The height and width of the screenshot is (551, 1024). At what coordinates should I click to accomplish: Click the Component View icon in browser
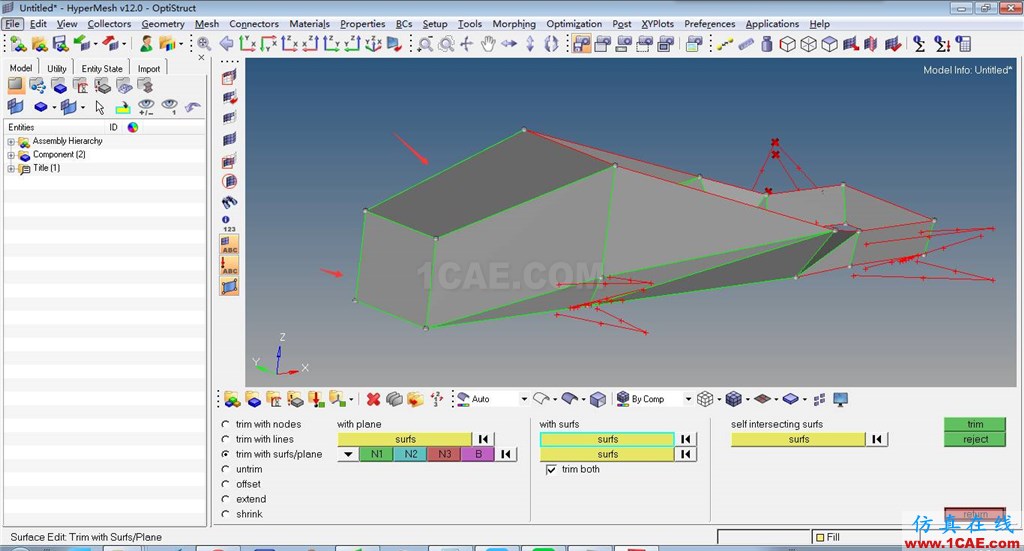[x=59, y=86]
